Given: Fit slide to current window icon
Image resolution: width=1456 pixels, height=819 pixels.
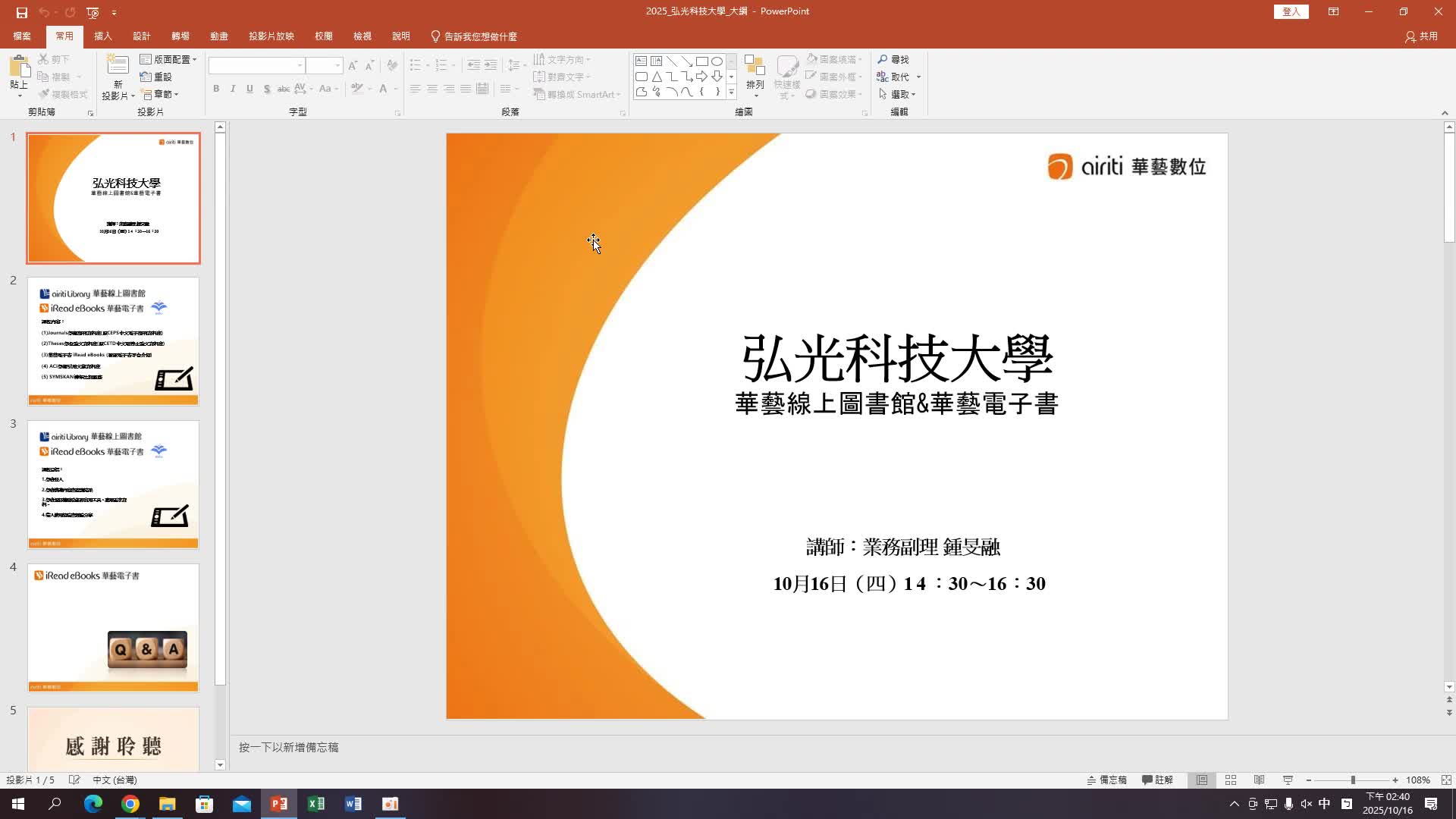Looking at the screenshot, I should (1446, 780).
